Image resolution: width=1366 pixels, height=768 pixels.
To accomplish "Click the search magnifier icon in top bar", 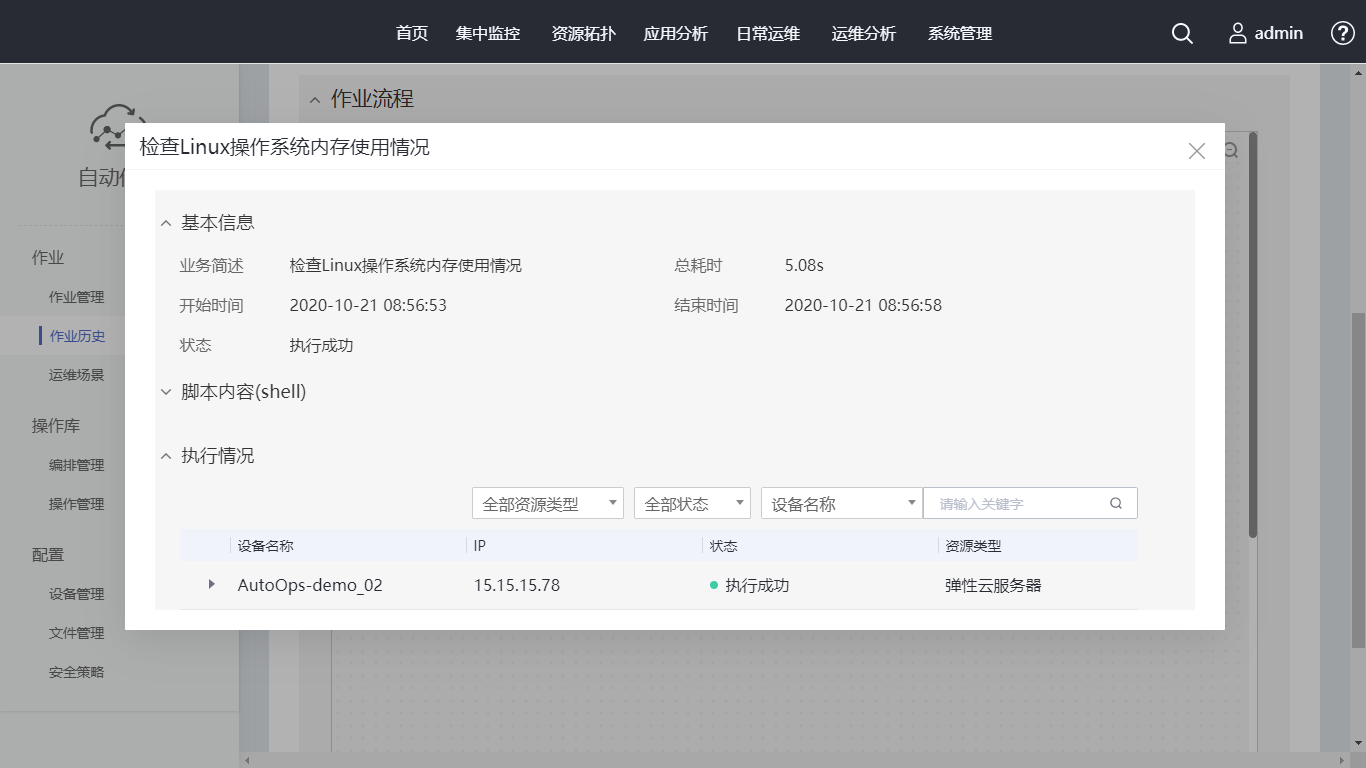I will click(x=1182, y=34).
